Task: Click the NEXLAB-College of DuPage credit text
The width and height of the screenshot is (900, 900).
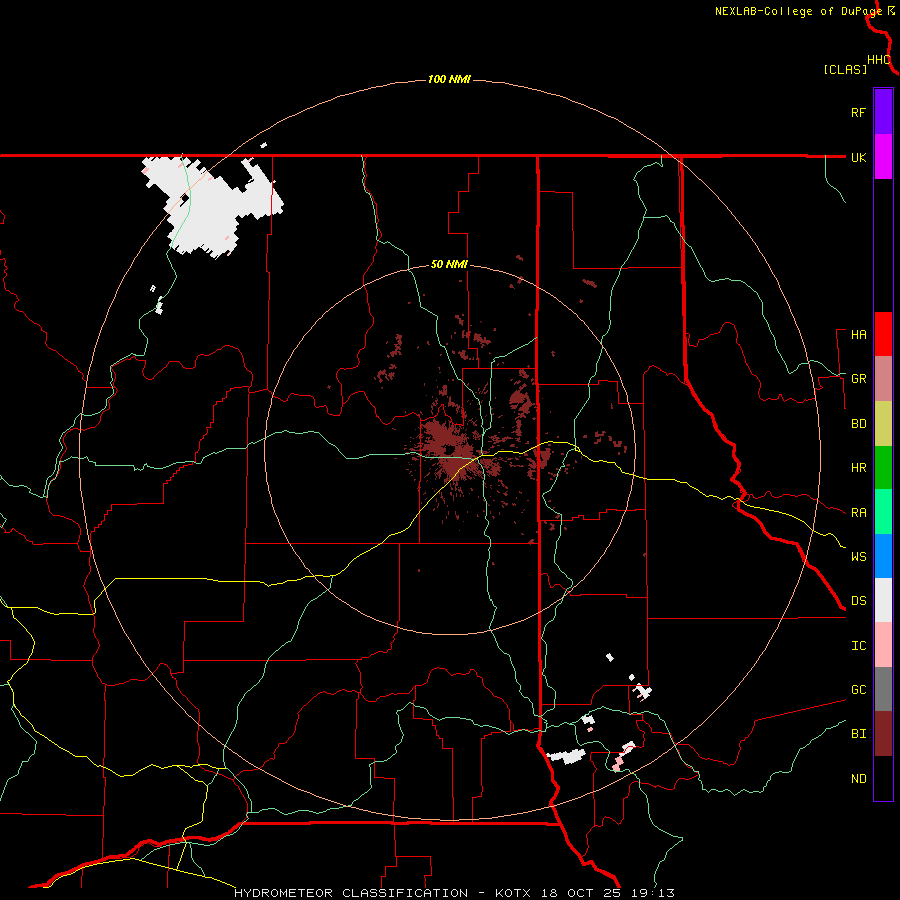Action: point(798,11)
